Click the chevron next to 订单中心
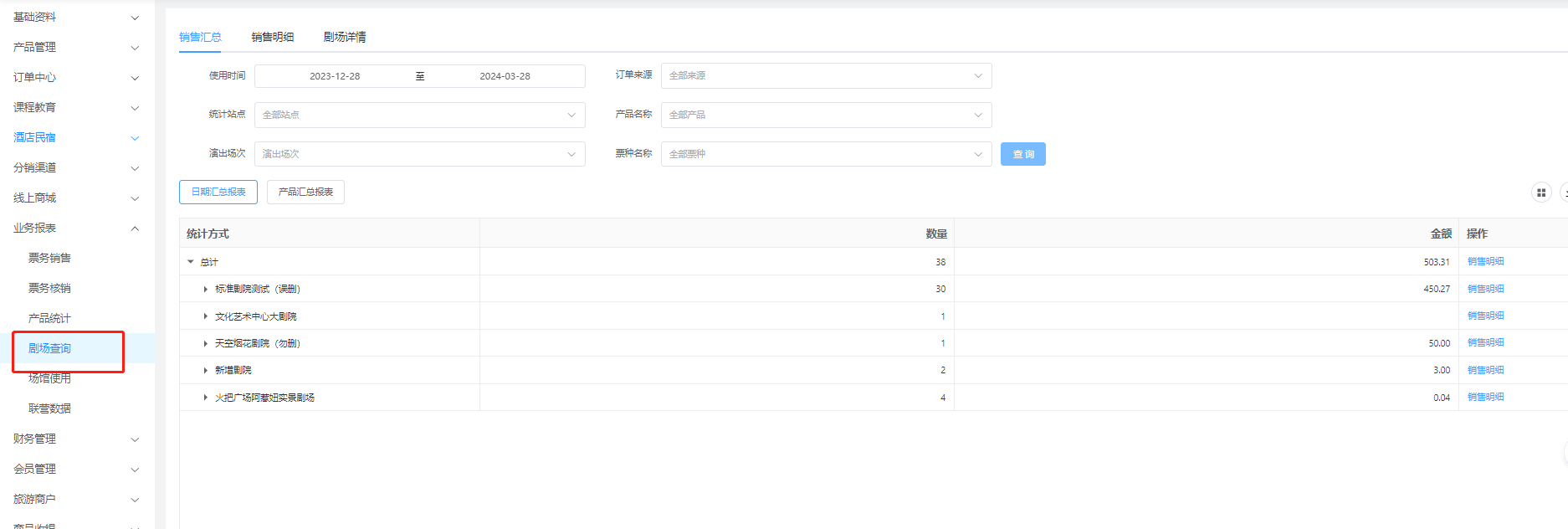The height and width of the screenshot is (529, 1568). pyautogui.click(x=135, y=78)
